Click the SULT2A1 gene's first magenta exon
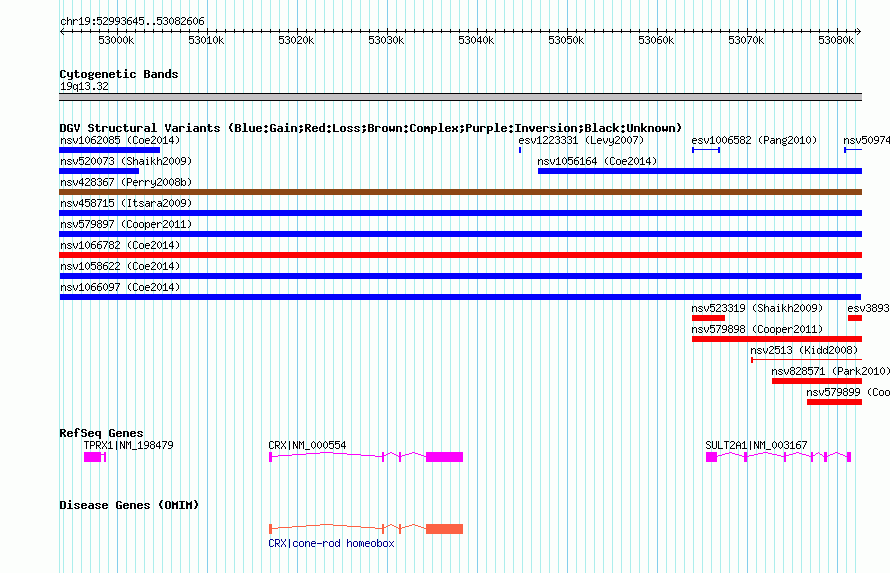Viewport: 890px width, 573px height. pos(711,457)
